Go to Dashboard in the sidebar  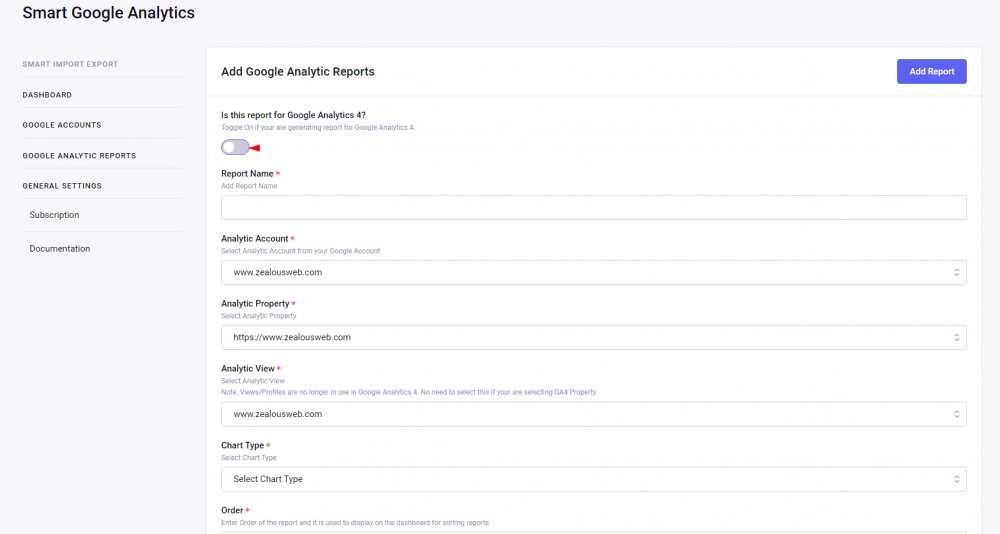(x=47, y=95)
